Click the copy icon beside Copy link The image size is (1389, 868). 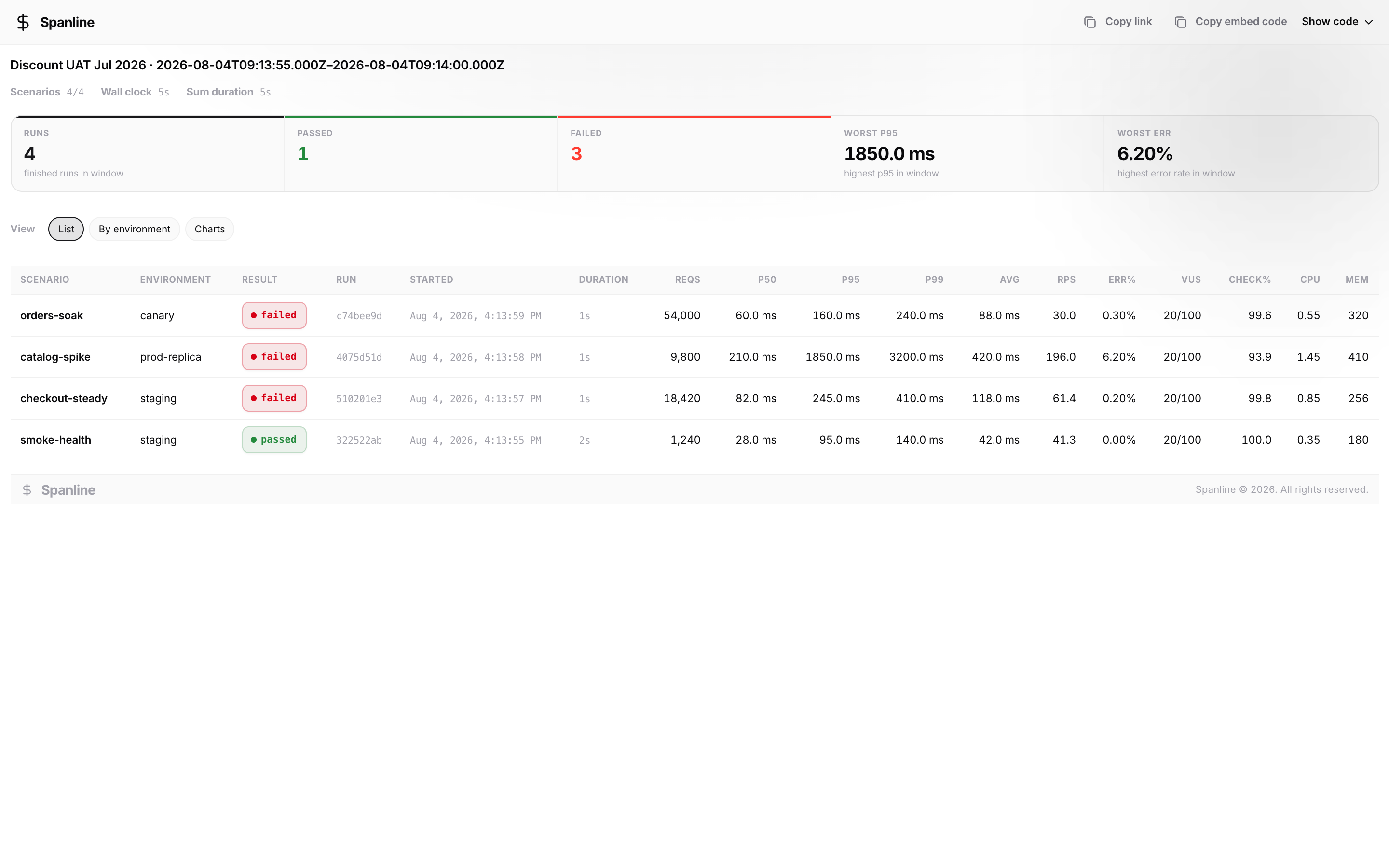pos(1089,22)
